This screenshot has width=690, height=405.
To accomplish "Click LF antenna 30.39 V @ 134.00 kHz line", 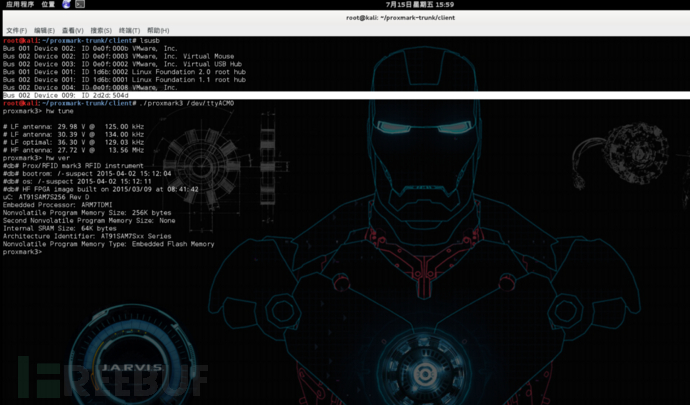I will click(73, 135).
